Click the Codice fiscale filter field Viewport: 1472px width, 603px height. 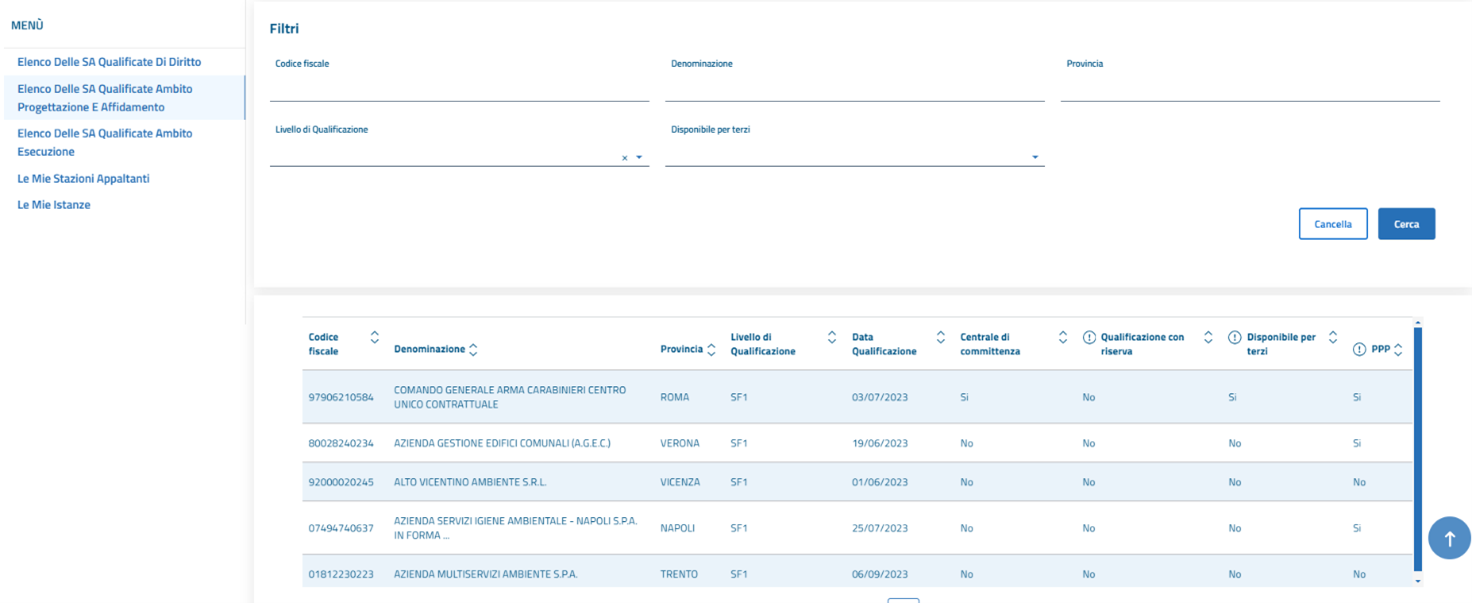tap(459, 89)
